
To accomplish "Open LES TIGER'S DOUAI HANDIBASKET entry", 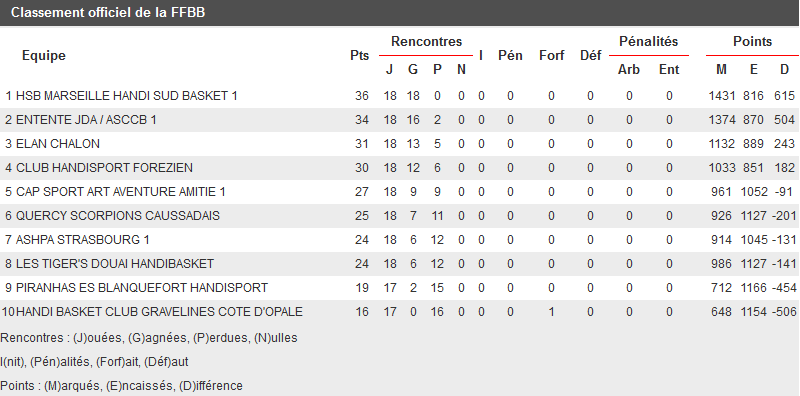I will pos(115,264).
